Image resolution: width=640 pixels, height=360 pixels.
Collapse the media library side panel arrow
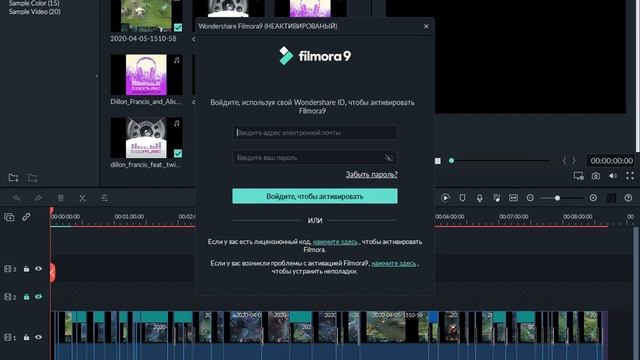click(x=97, y=76)
